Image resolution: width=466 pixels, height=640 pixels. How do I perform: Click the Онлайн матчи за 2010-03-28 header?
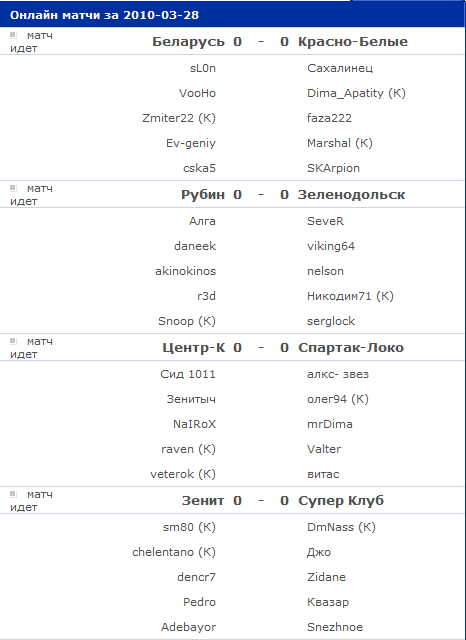pyautogui.click(x=104, y=15)
